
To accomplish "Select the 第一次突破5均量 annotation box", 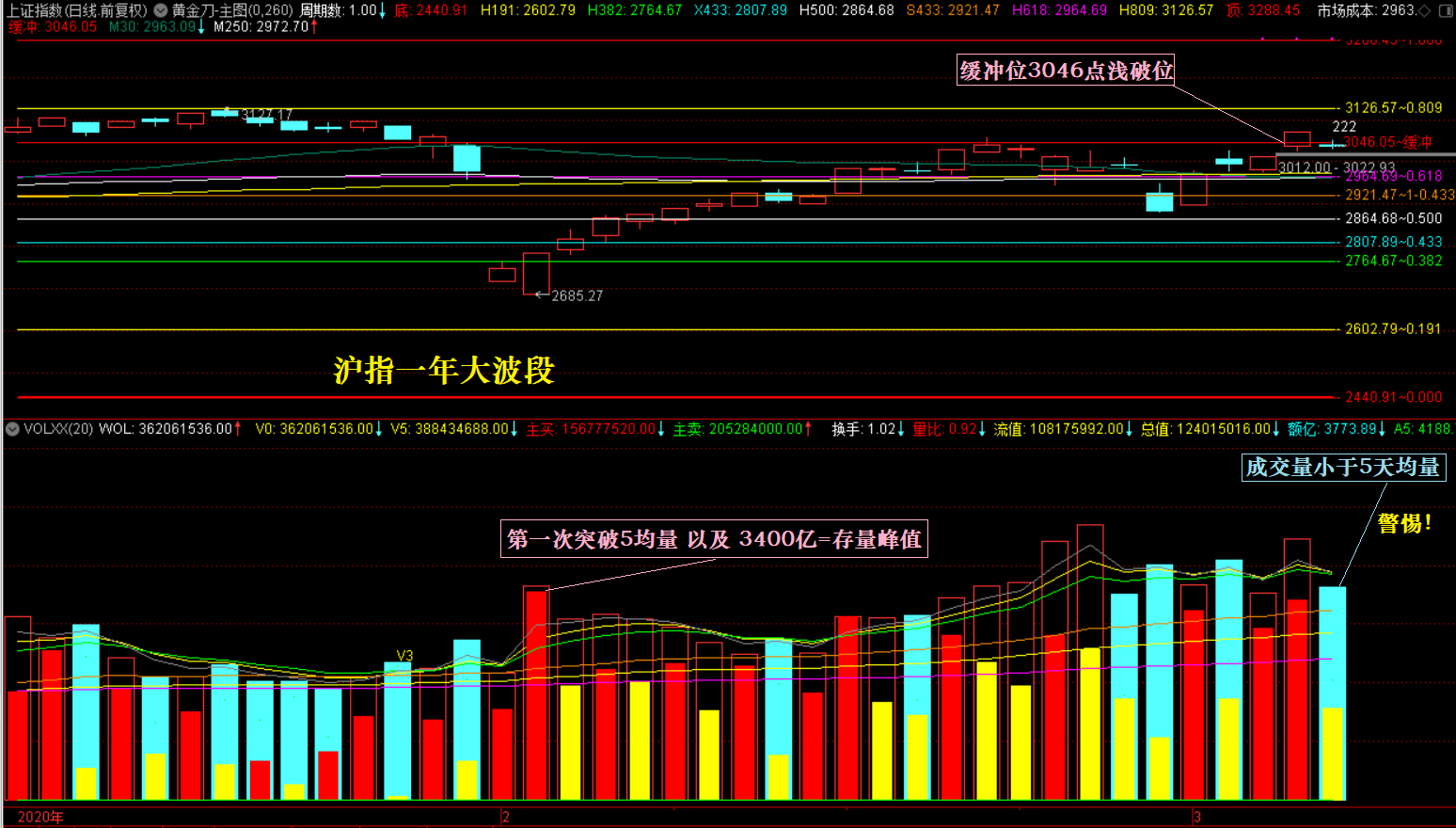I will [x=714, y=539].
